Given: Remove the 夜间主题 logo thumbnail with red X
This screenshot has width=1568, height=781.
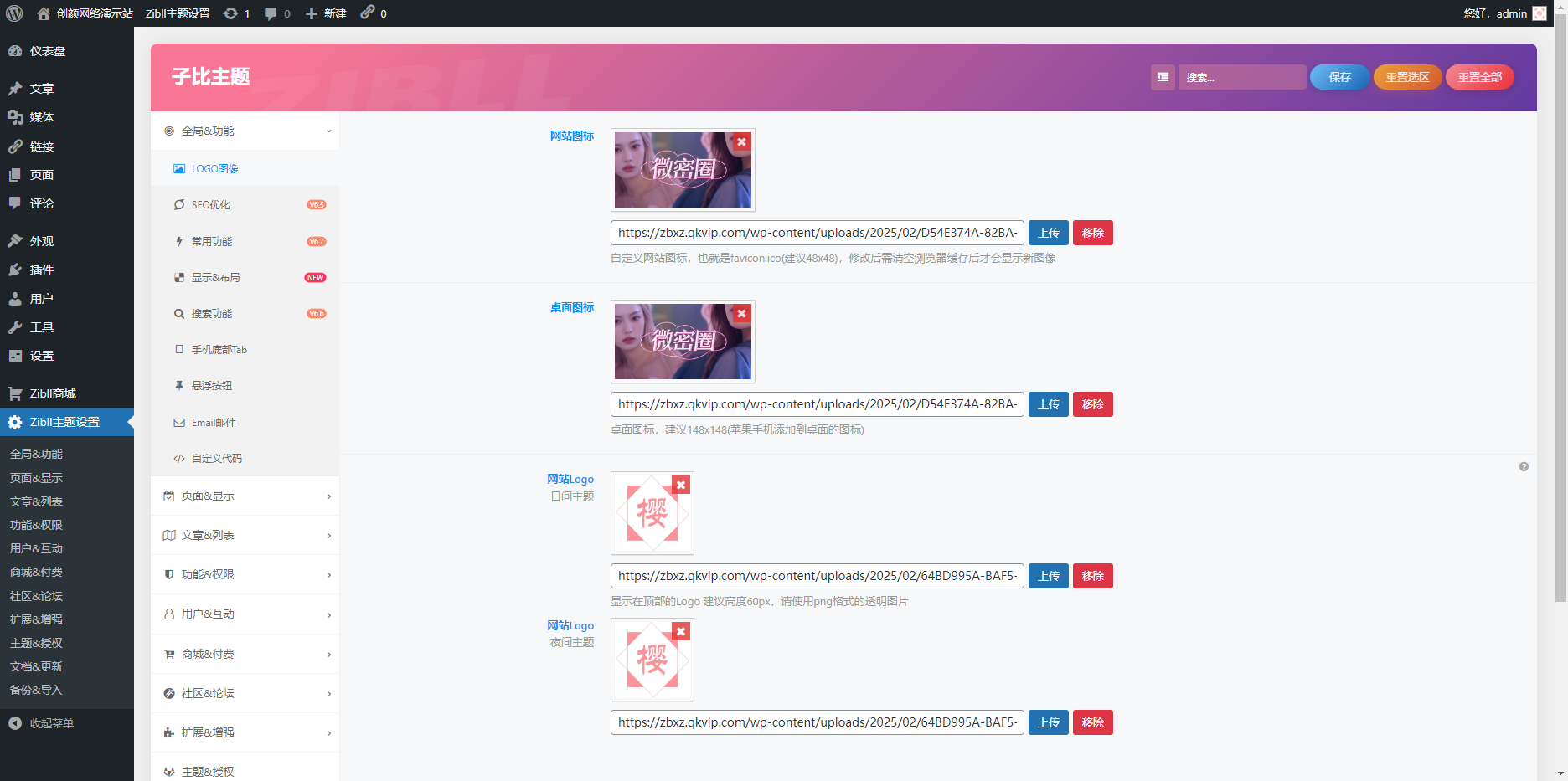Looking at the screenshot, I should tap(681, 632).
